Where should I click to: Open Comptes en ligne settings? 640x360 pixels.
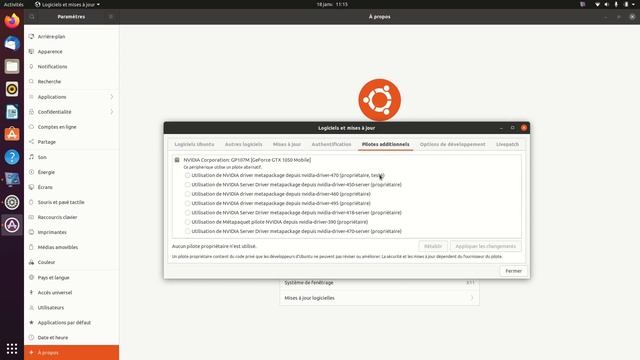[x=71, y=127]
